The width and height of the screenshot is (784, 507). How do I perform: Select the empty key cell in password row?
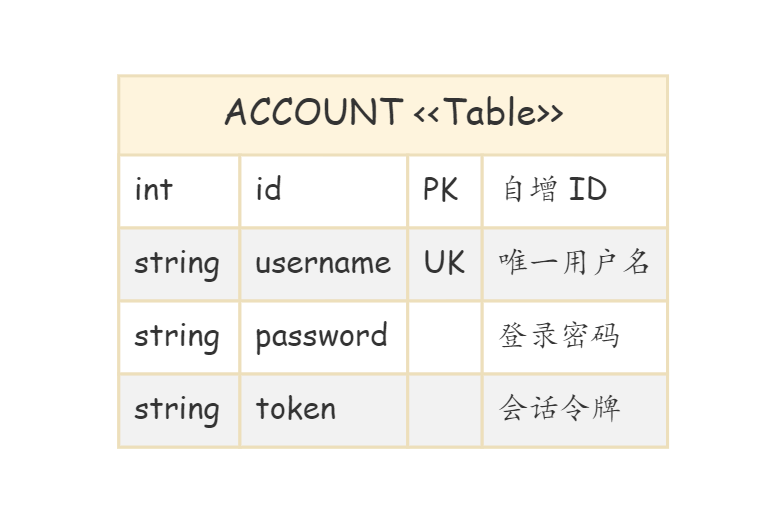pos(444,337)
